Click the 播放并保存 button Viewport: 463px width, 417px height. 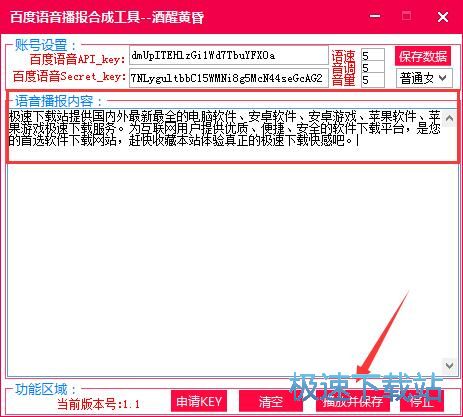(x=353, y=401)
